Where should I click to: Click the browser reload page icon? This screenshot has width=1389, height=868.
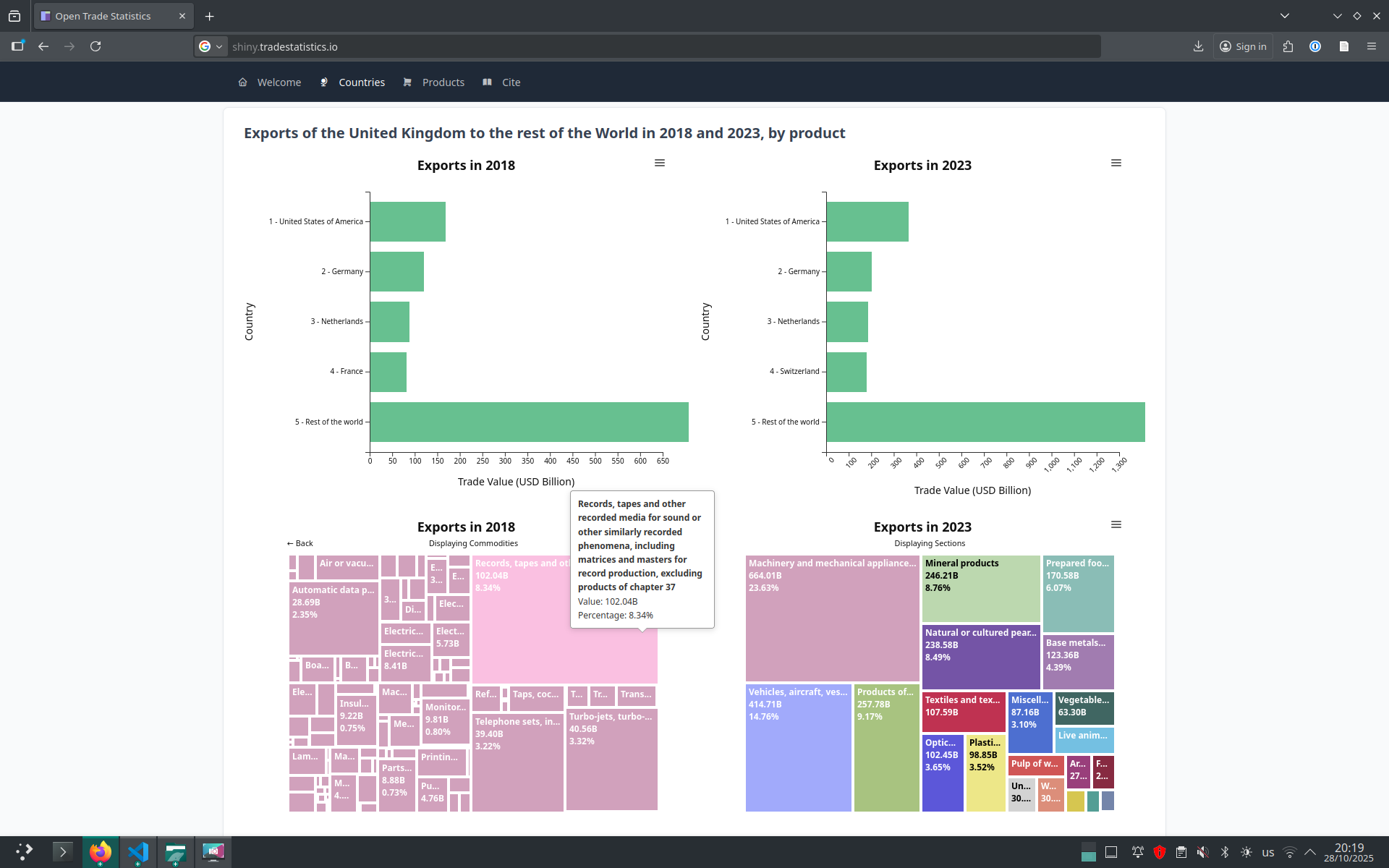point(95,46)
